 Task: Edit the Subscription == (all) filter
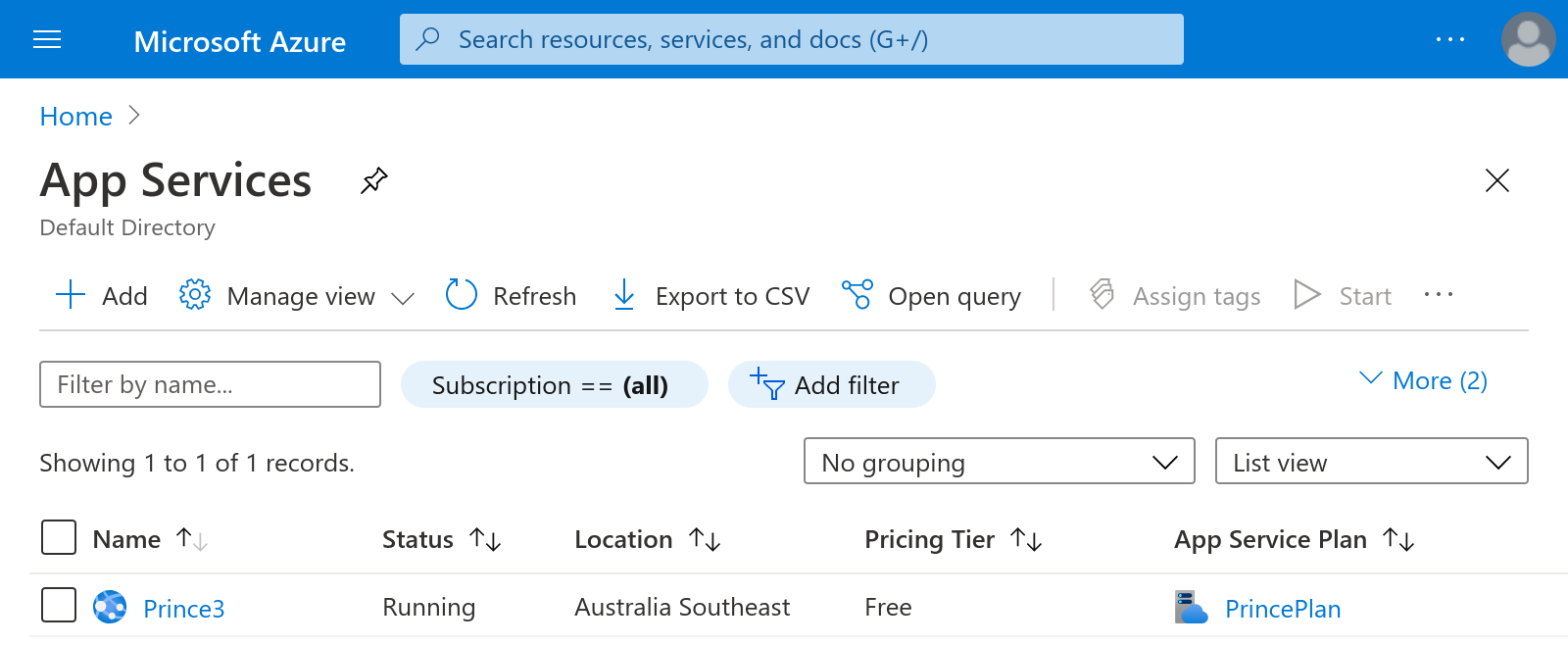(x=555, y=384)
